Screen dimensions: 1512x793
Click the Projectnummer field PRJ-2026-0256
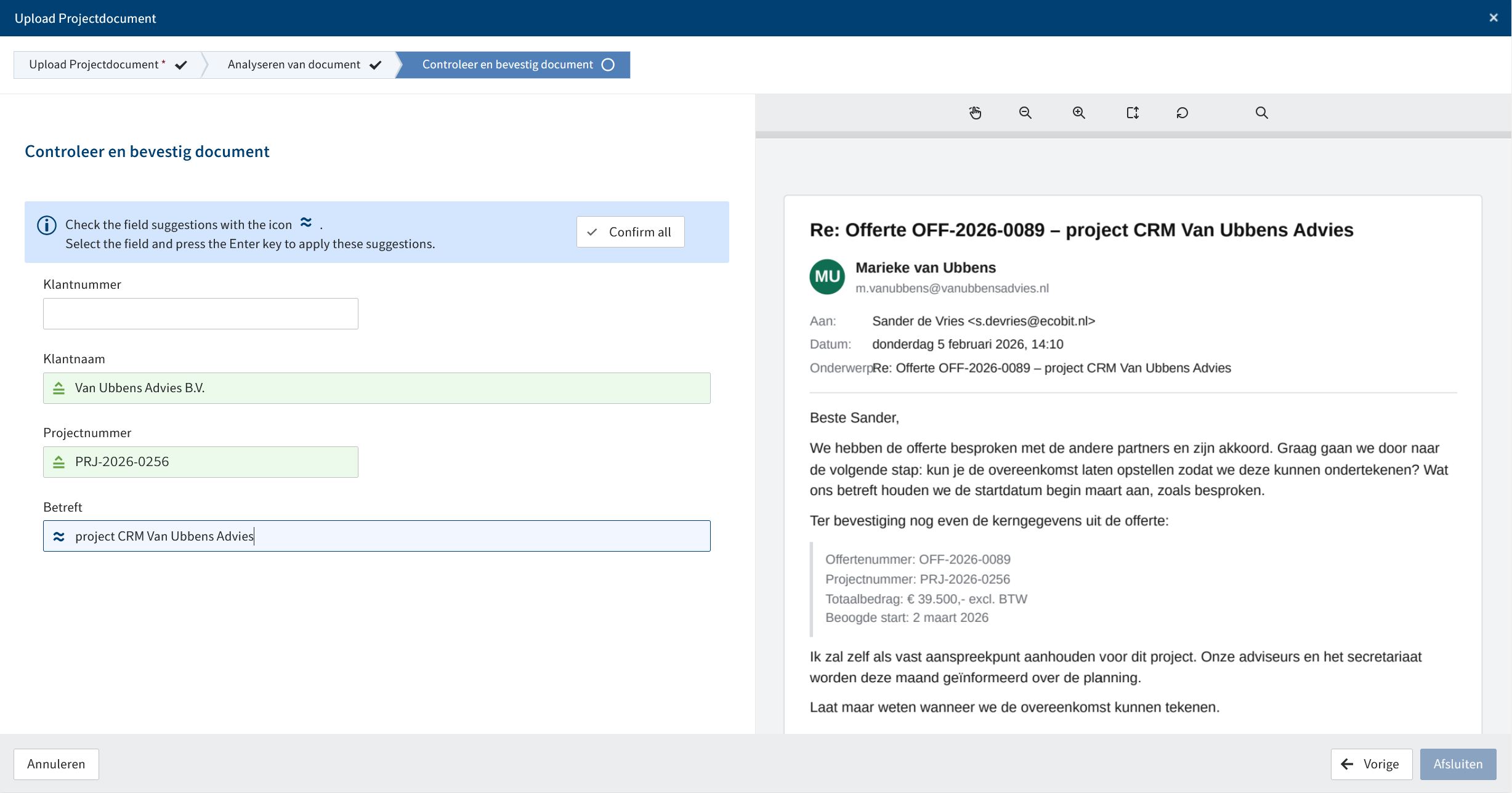tap(201, 462)
